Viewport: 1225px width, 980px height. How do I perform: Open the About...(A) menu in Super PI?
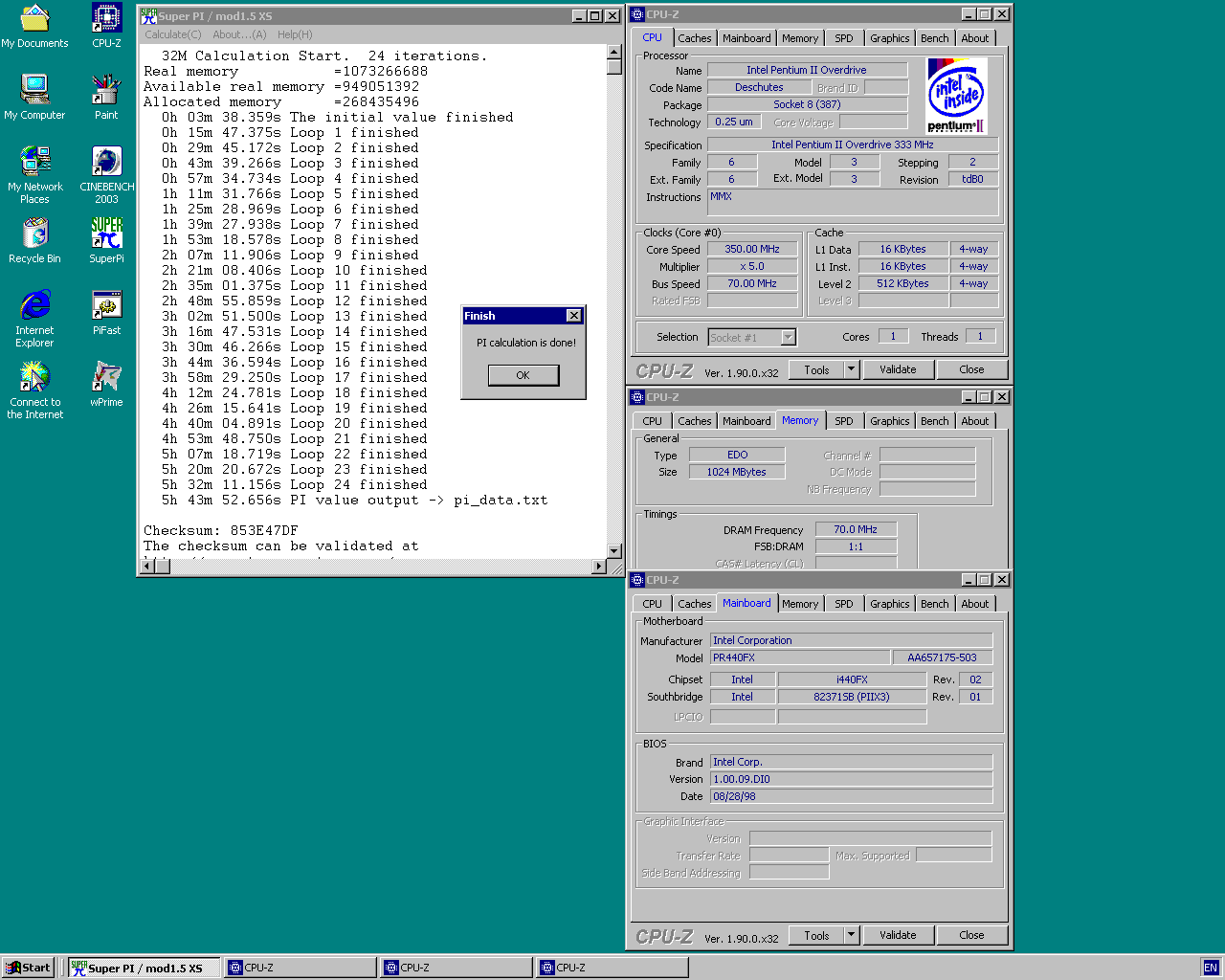click(x=239, y=34)
